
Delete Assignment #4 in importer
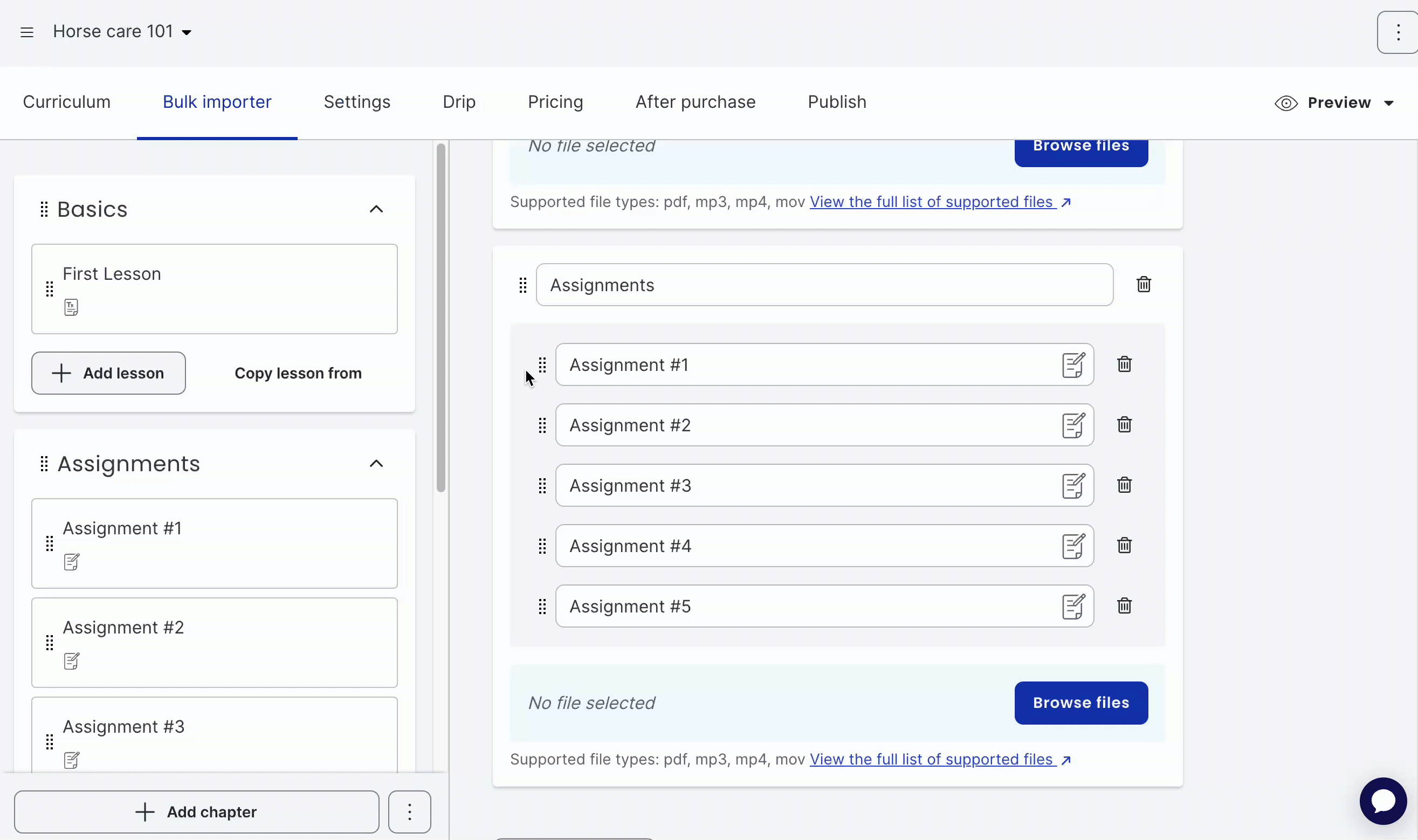coord(1124,545)
